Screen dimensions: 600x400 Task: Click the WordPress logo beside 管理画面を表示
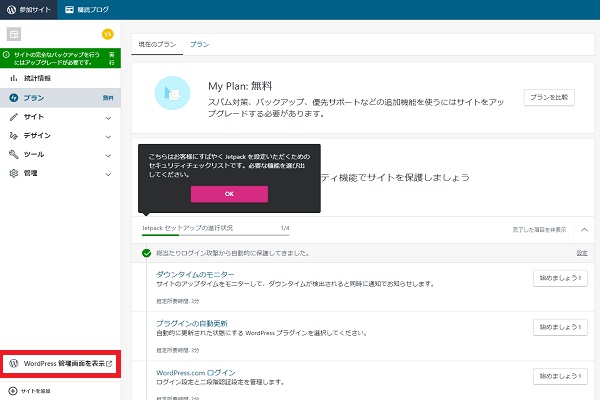[x=14, y=363]
